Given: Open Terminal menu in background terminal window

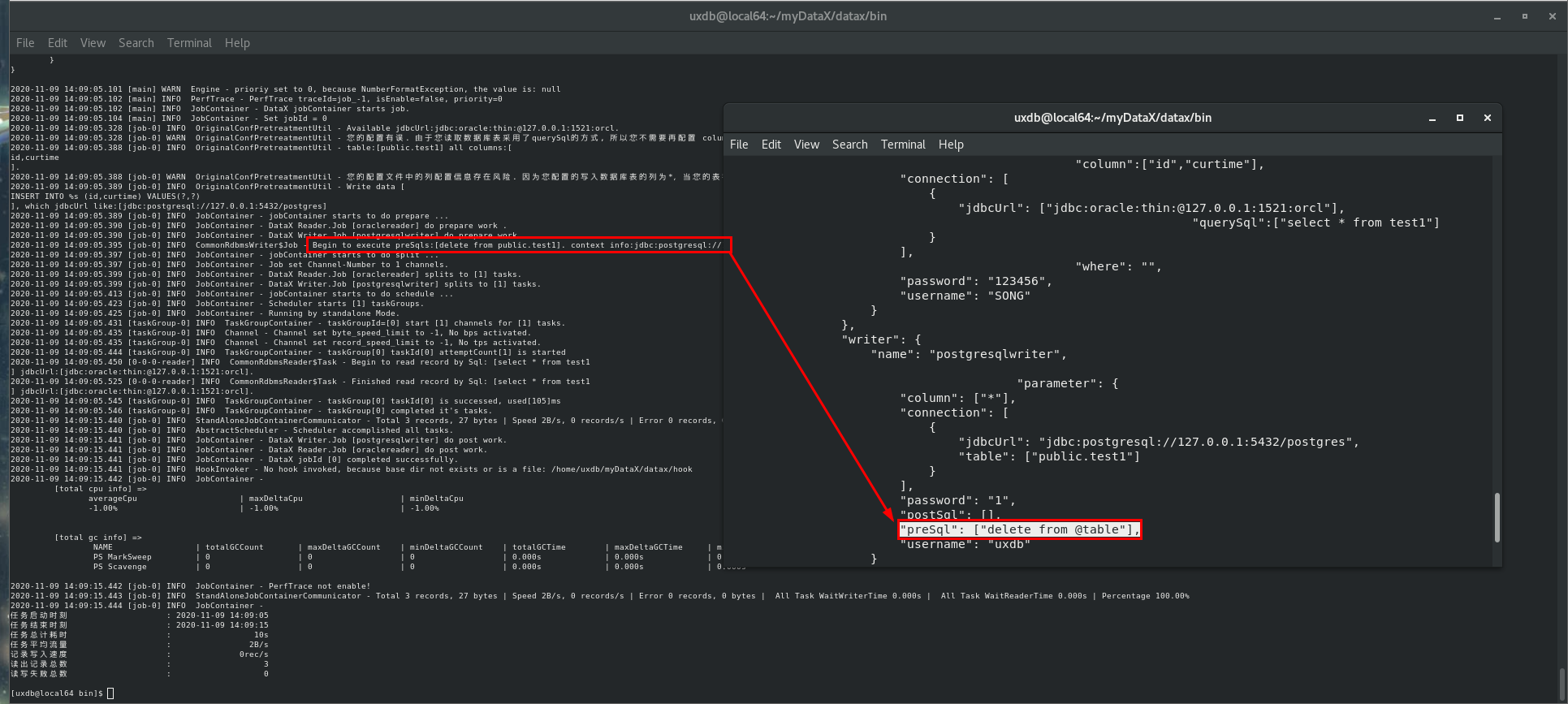Looking at the screenshot, I should pos(189,43).
